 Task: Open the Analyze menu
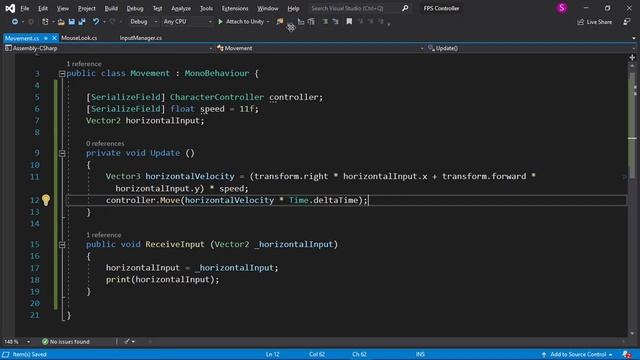point(181,8)
